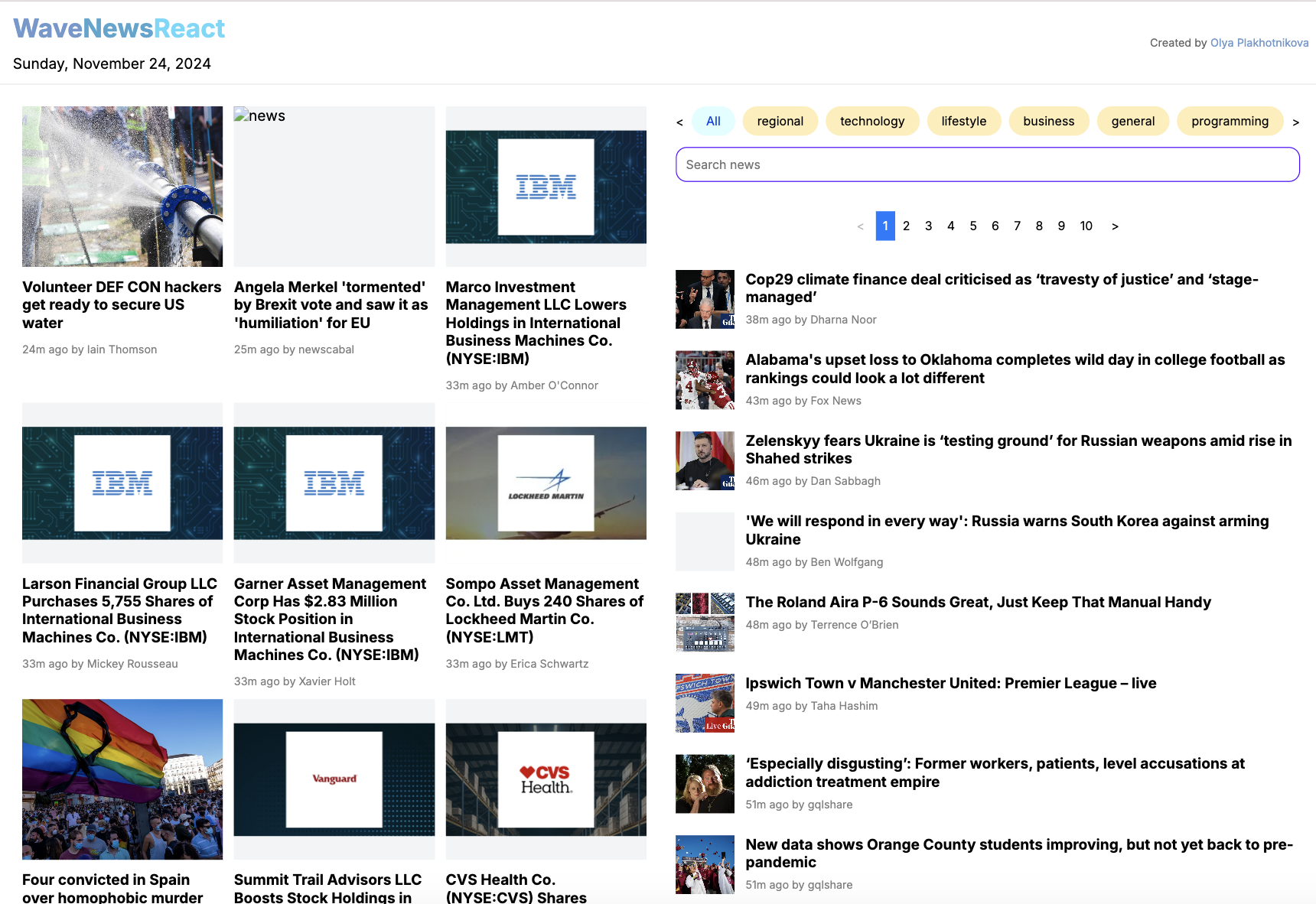Open CVS Health Co. shares headline
This screenshot has height=904, width=1316.
point(516,888)
